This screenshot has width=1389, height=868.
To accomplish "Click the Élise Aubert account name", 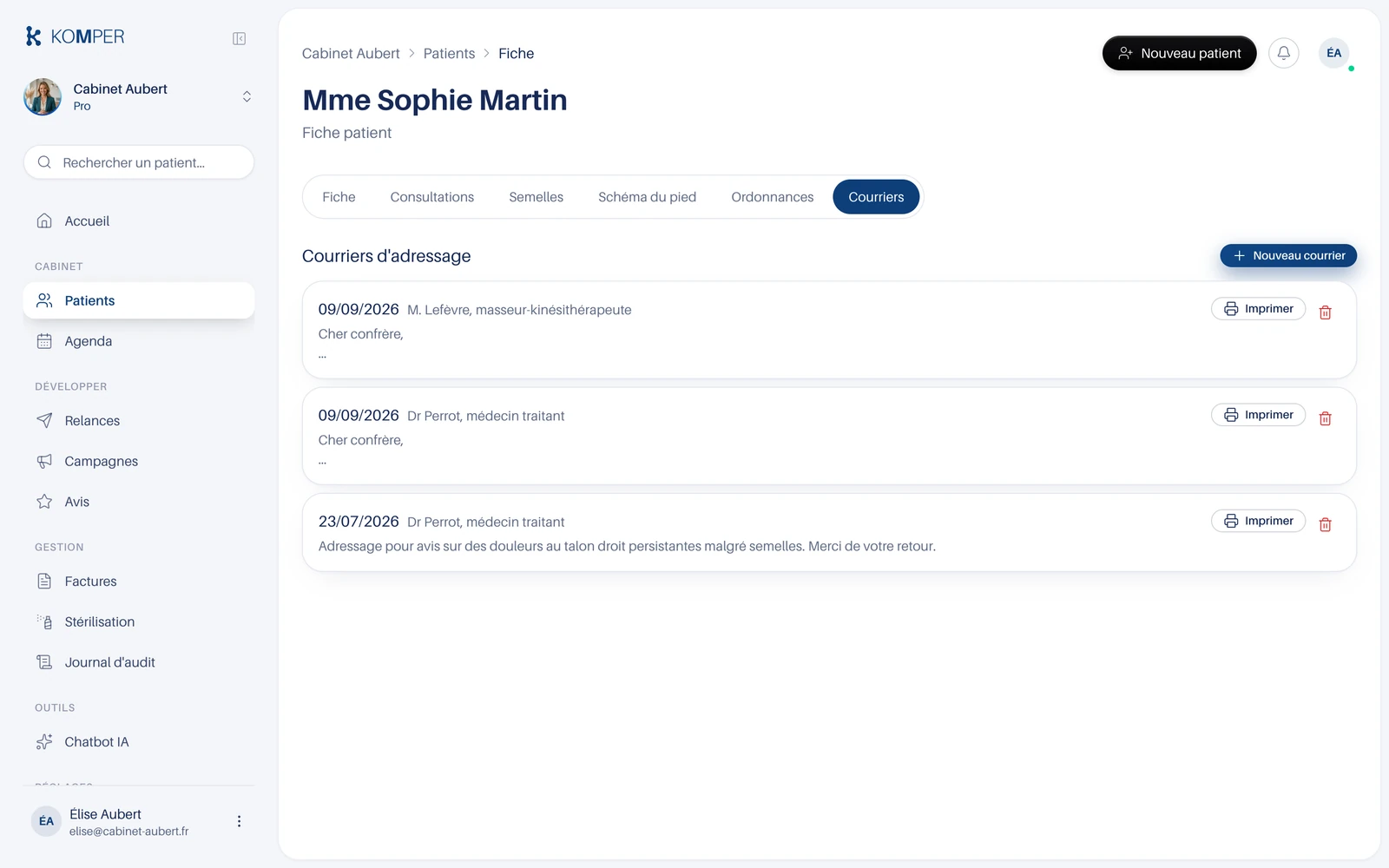I will click(x=105, y=814).
